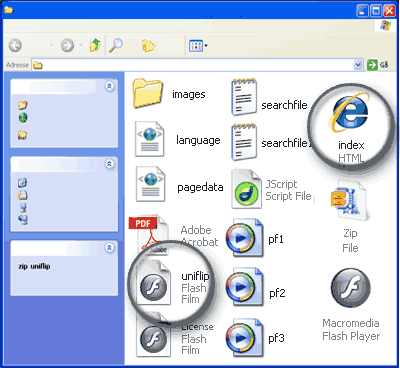The height and width of the screenshot is (368, 400).
Task: Open the pf2 media file
Action: (x=245, y=287)
